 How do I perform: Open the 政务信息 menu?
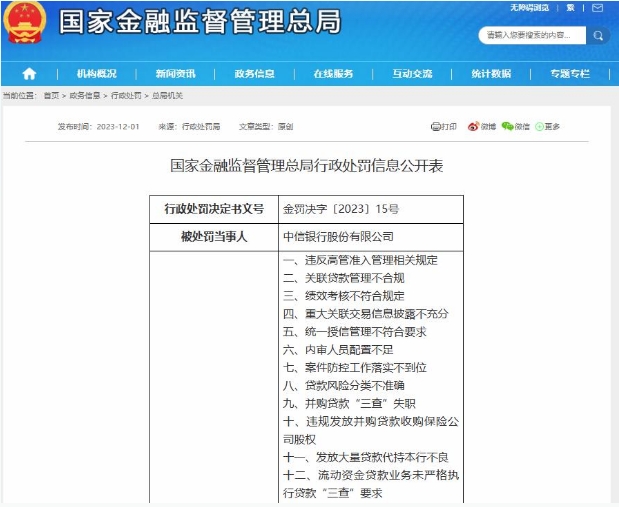tap(254, 74)
